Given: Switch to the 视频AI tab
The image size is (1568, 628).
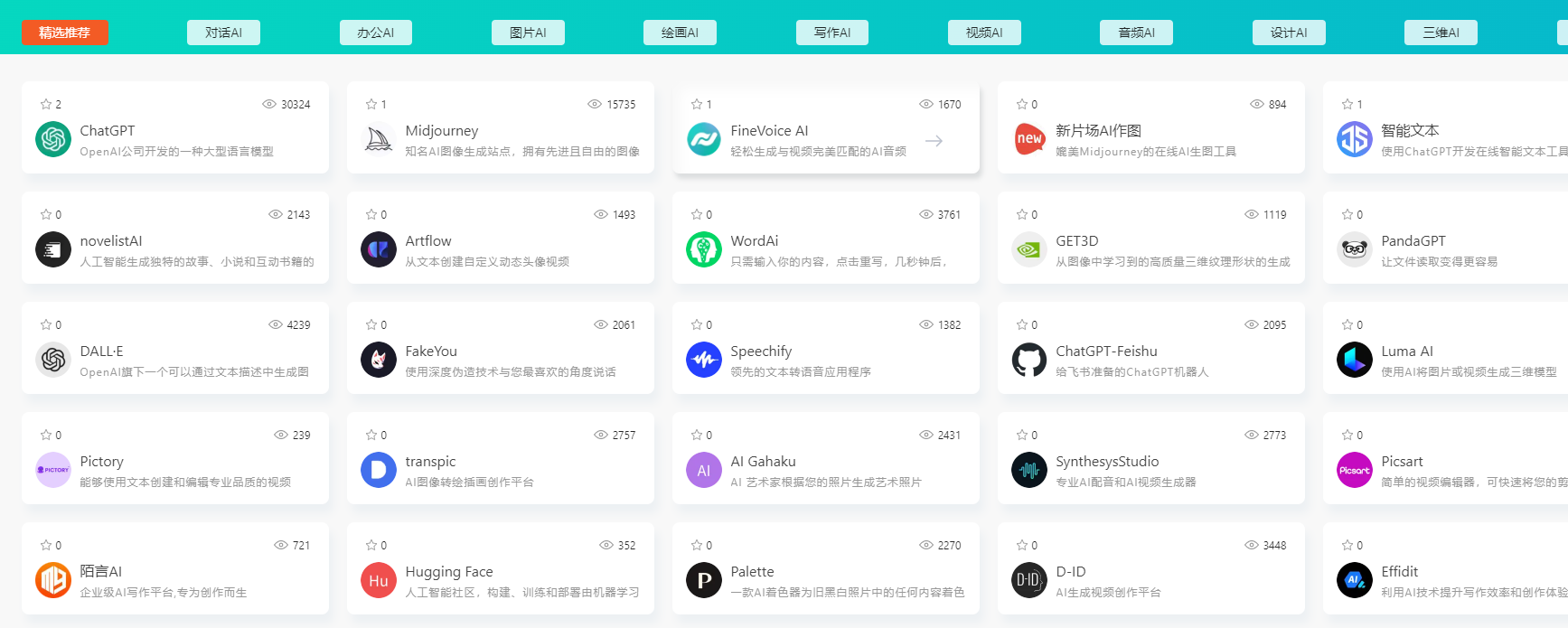Looking at the screenshot, I should (984, 33).
